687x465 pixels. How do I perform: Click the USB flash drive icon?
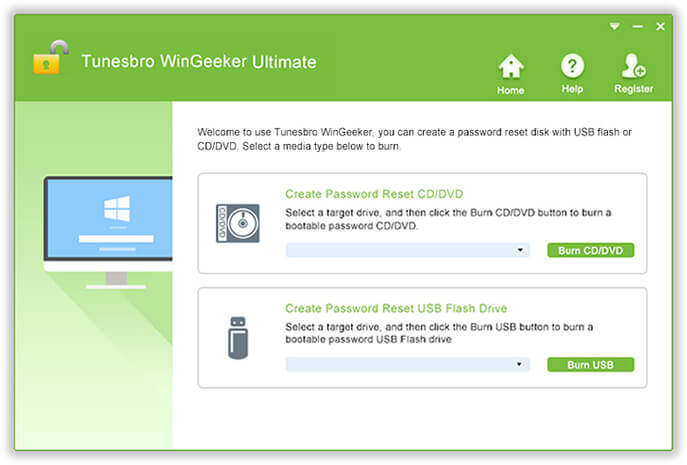click(x=238, y=338)
